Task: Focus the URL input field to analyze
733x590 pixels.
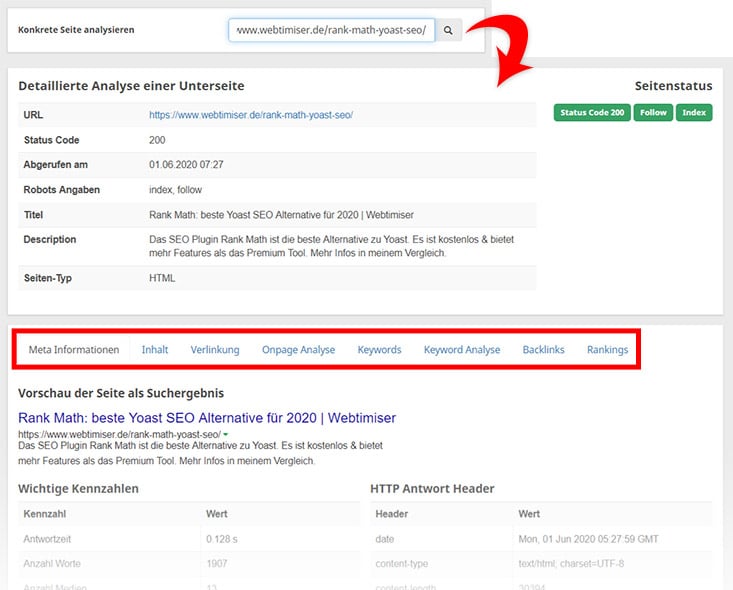Action: [x=331, y=30]
